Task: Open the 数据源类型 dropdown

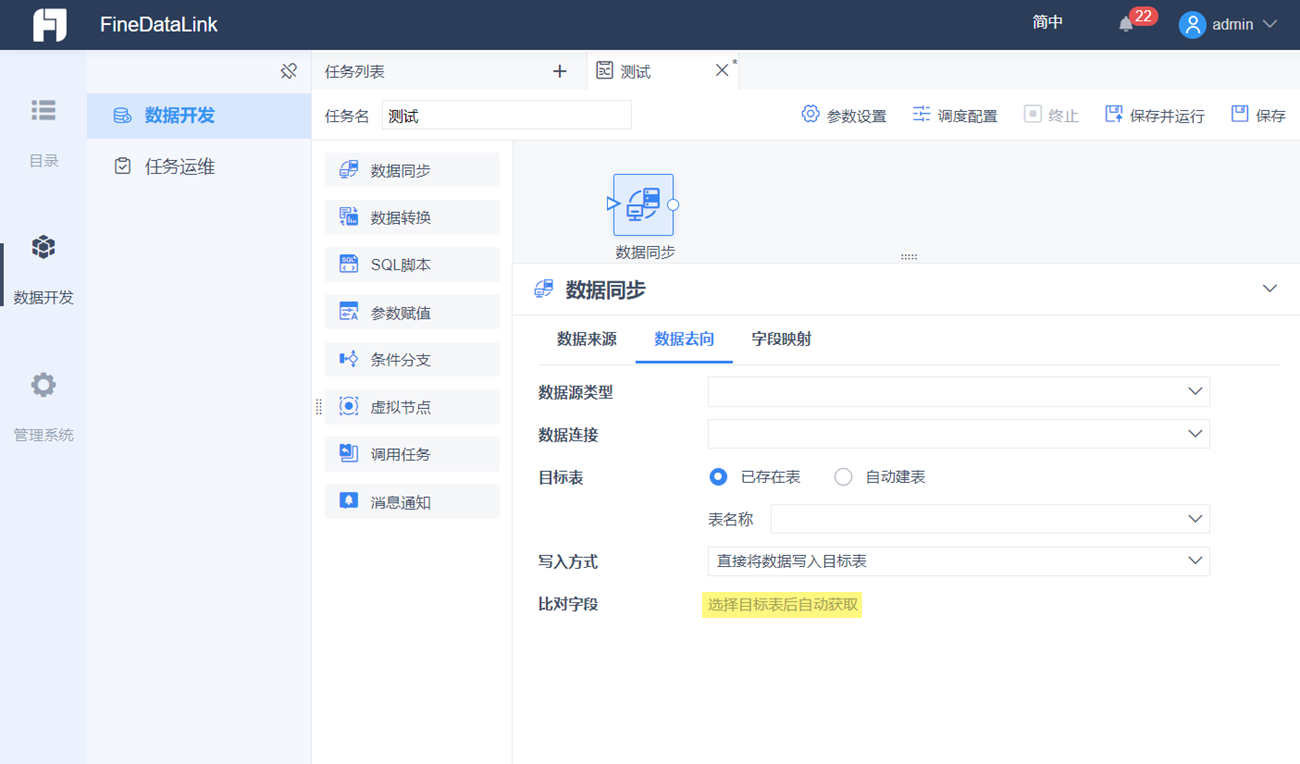Action: click(x=958, y=391)
